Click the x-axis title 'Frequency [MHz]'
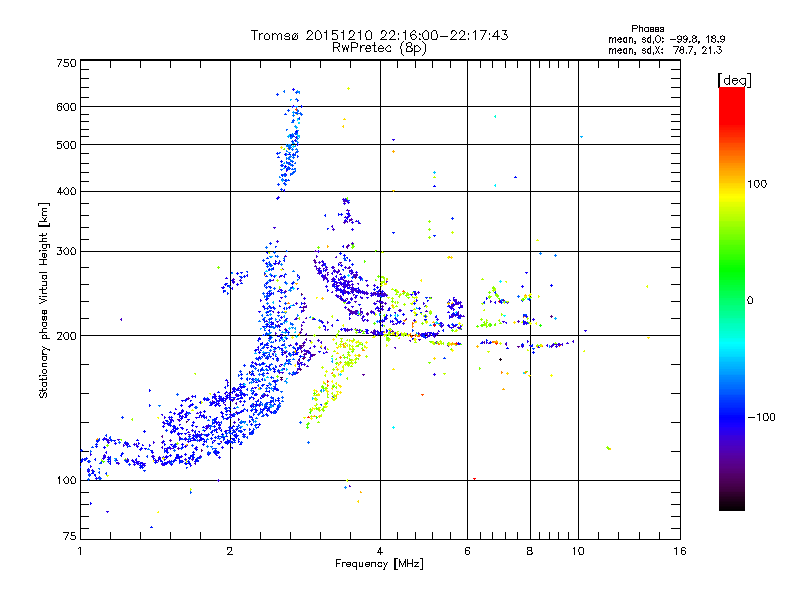Screen dimensions: 800x600 (379, 564)
